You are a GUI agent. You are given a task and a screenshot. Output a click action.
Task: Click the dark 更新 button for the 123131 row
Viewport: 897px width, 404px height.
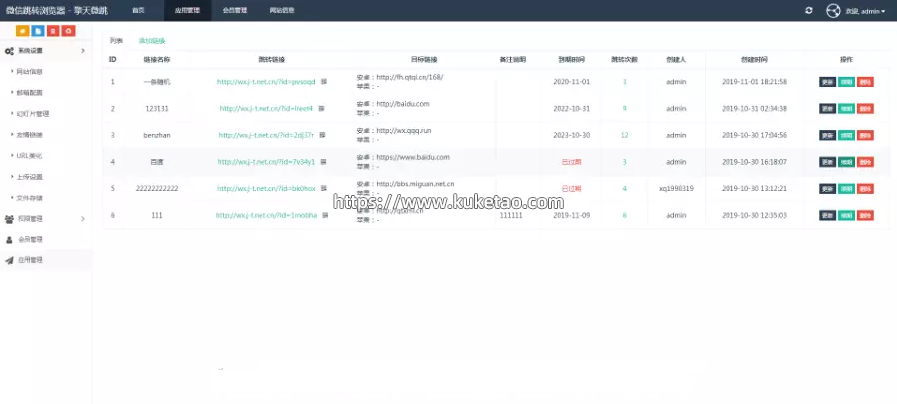point(827,109)
